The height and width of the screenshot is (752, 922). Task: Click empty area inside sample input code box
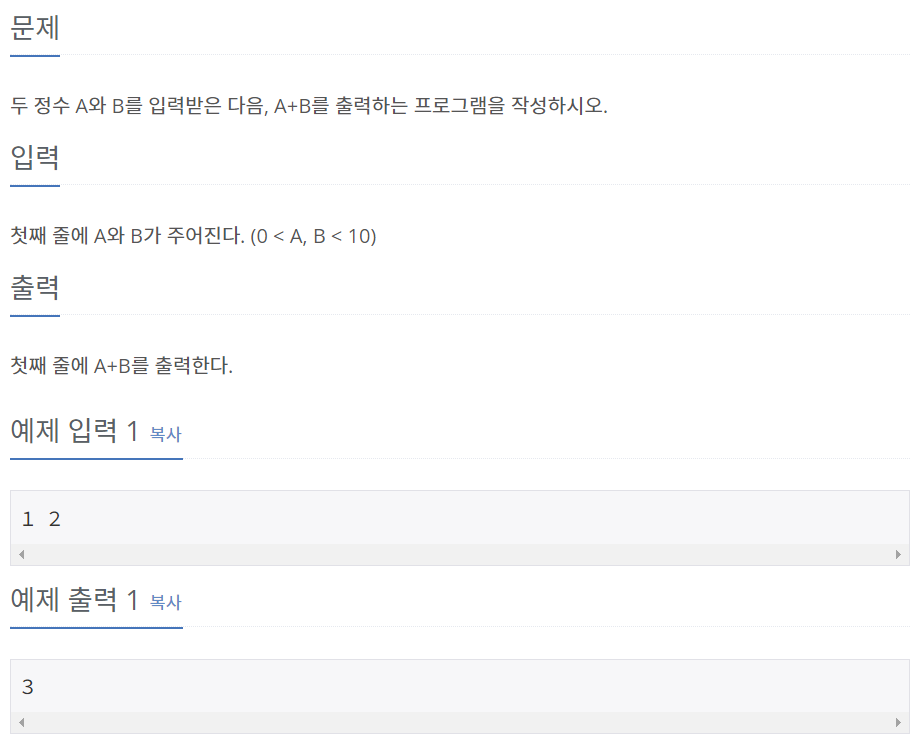pyautogui.click(x=470, y=518)
